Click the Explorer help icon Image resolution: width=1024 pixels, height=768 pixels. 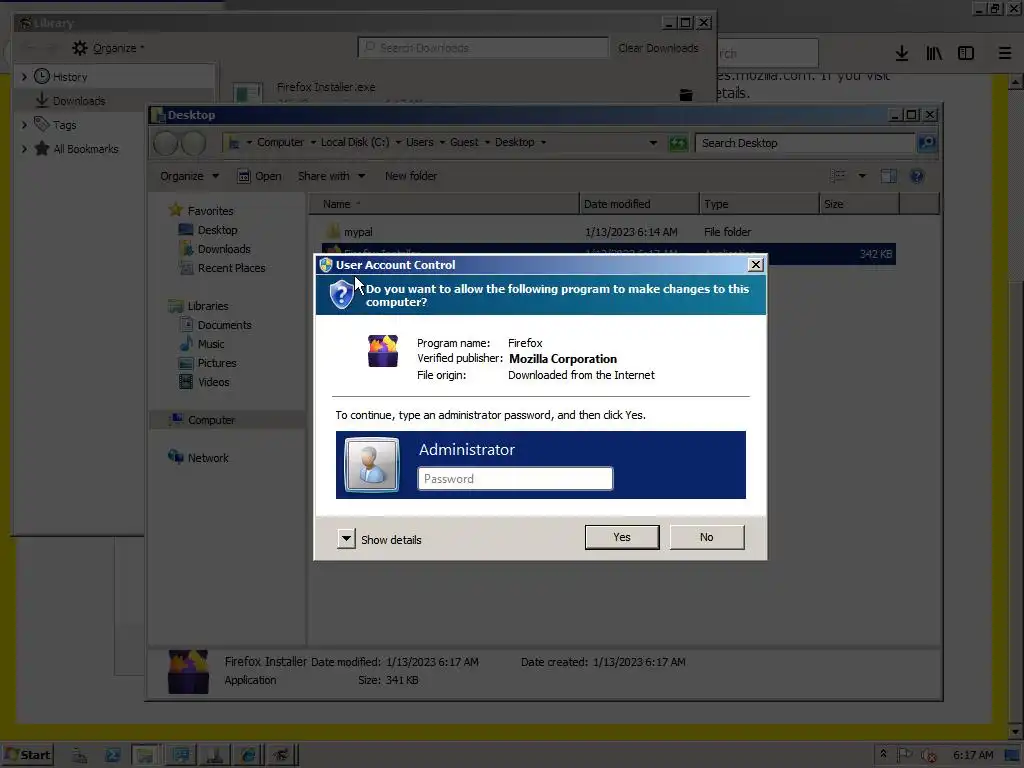coord(917,176)
